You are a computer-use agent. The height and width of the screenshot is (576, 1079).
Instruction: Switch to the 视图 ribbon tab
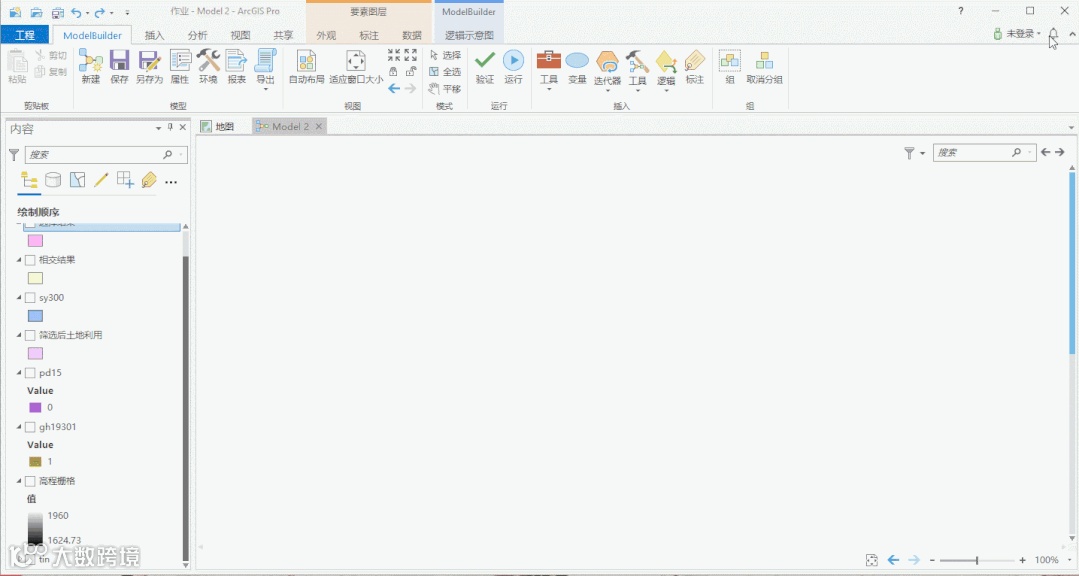pos(240,35)
